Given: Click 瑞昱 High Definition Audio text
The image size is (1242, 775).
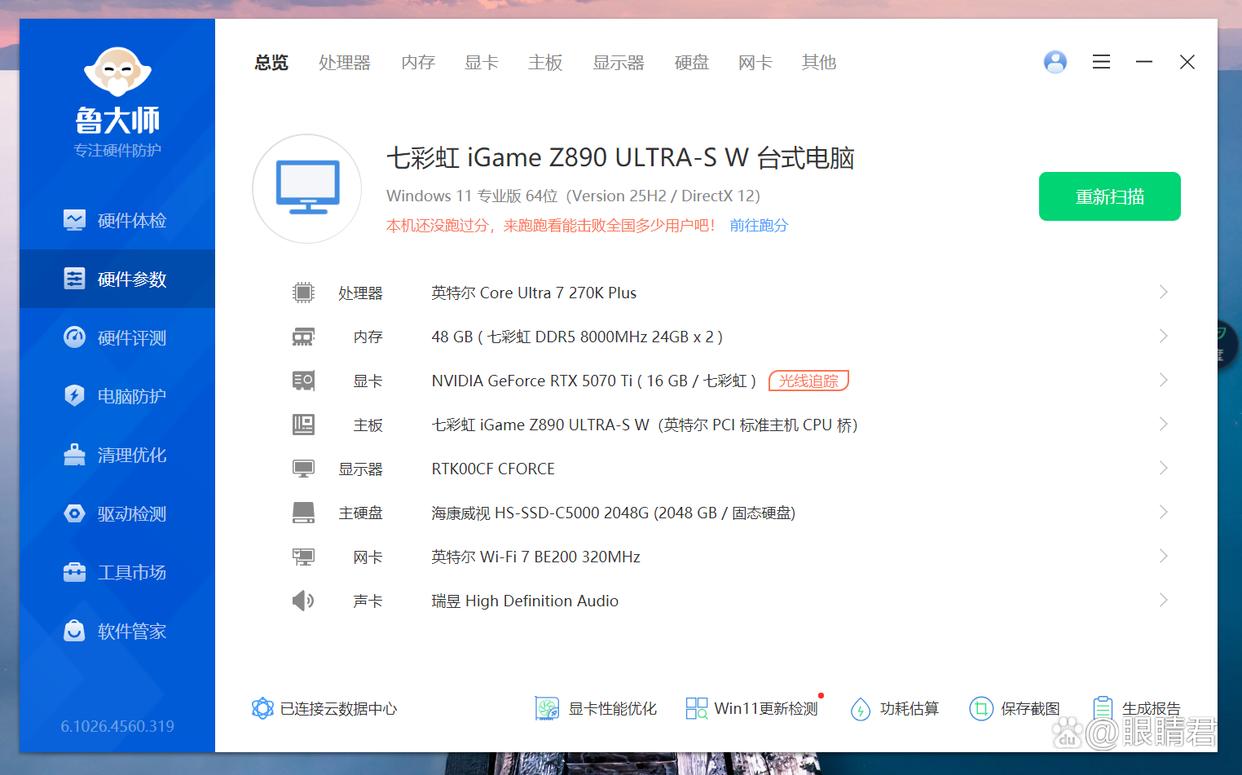Looking at the screenshot, I should coord(525,601).
